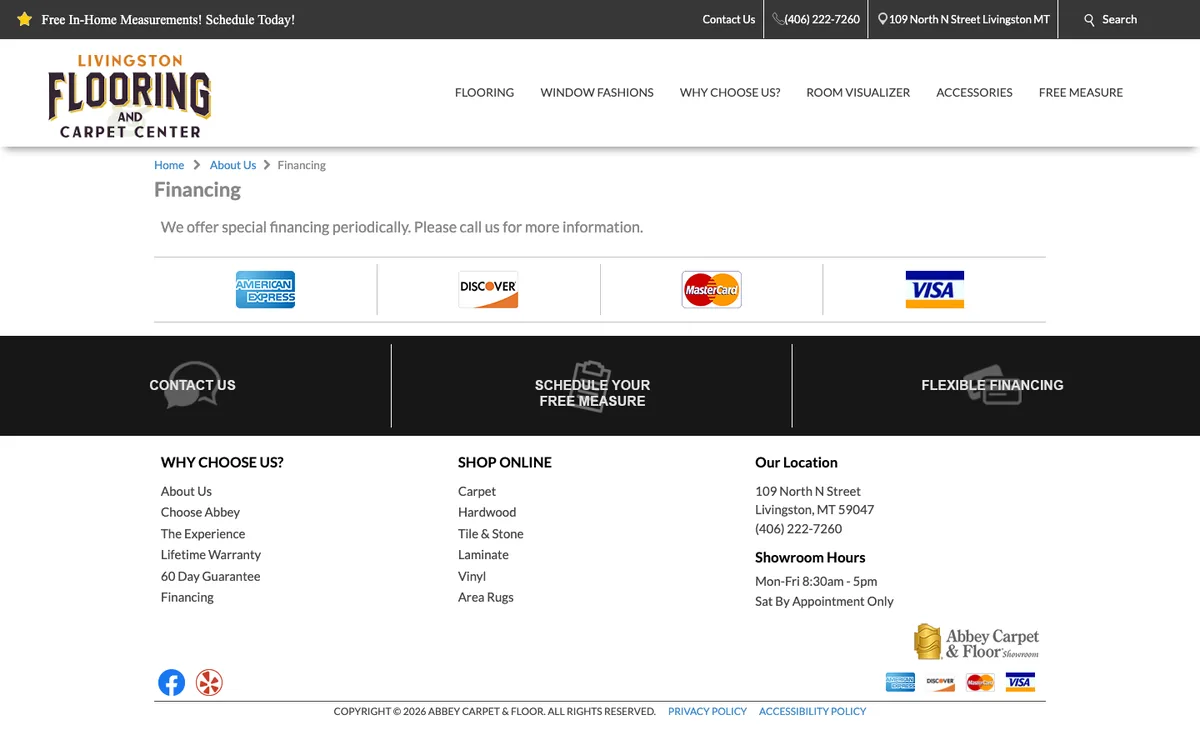Shop Carpet in footer
1200x750 pixels.
click(477, 491)
